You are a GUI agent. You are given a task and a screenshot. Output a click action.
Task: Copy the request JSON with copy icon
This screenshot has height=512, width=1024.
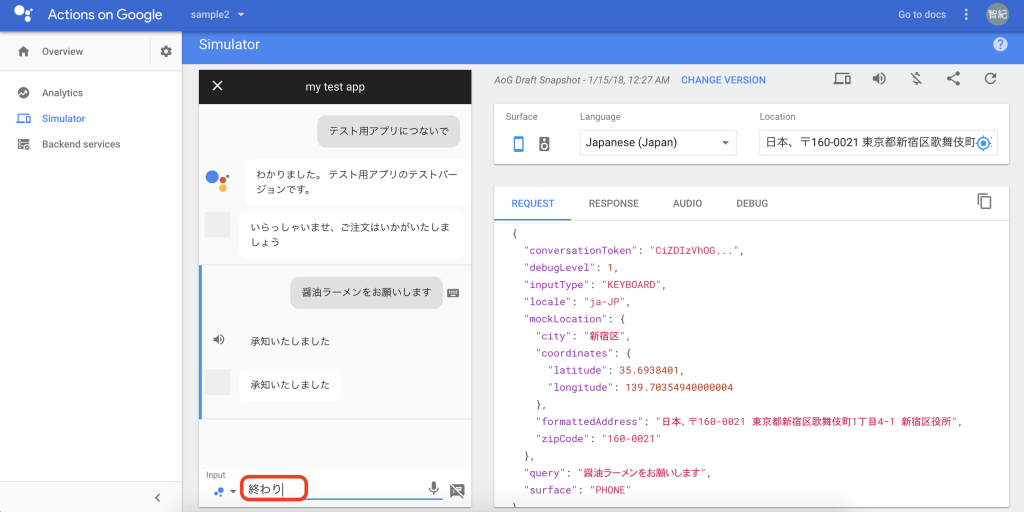(984, 201)
